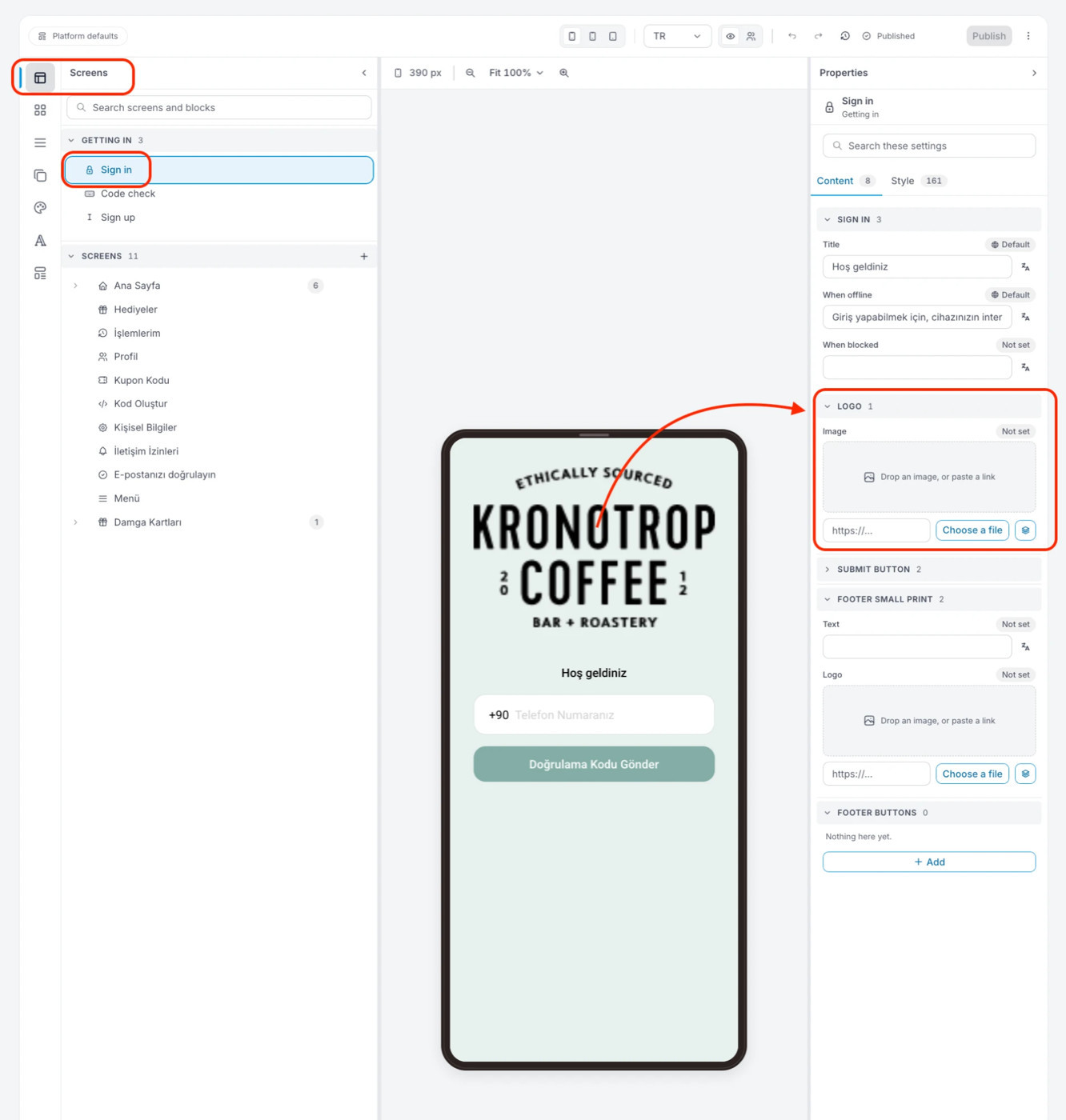The height and width of the screenshot is (1120, 1066).
Task: Toggle the users view mode
Action: (751, 36)
